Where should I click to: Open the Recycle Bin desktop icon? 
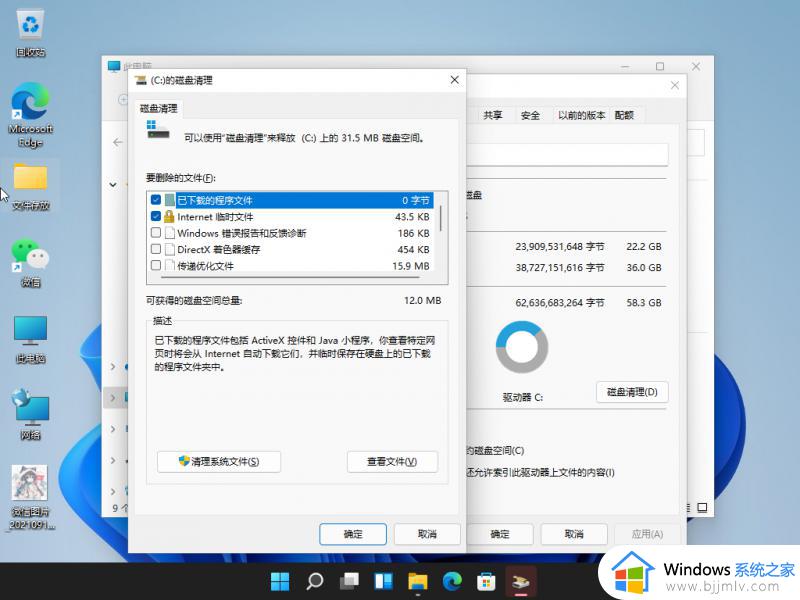pos(31,34)
